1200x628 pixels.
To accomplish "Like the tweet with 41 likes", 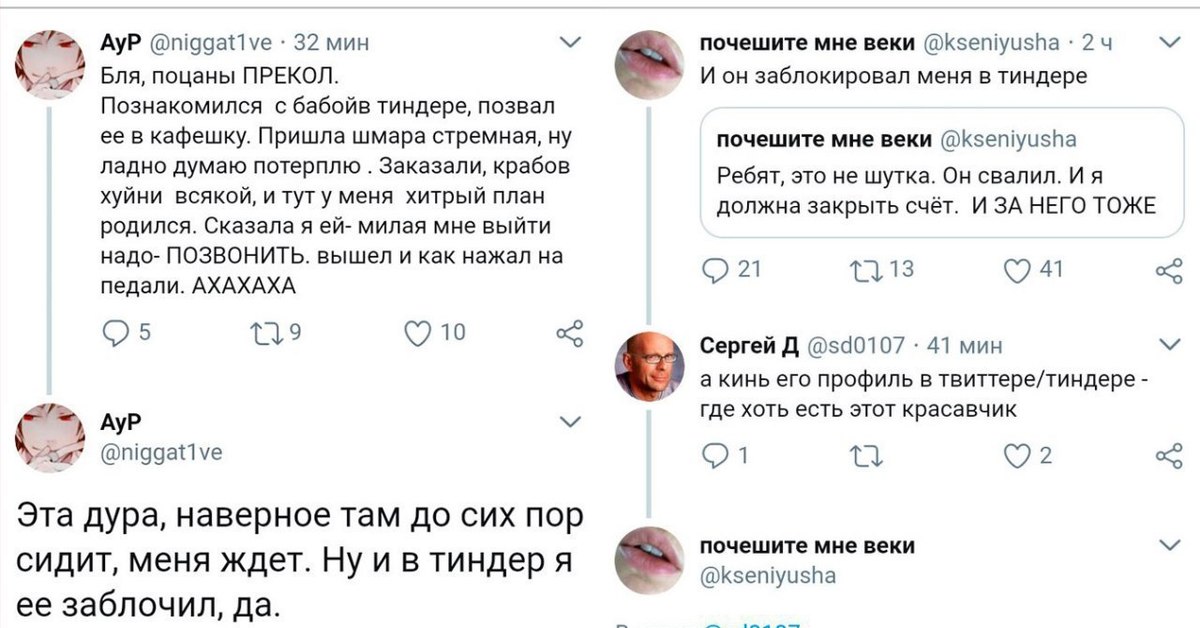I will point(1016,269).
